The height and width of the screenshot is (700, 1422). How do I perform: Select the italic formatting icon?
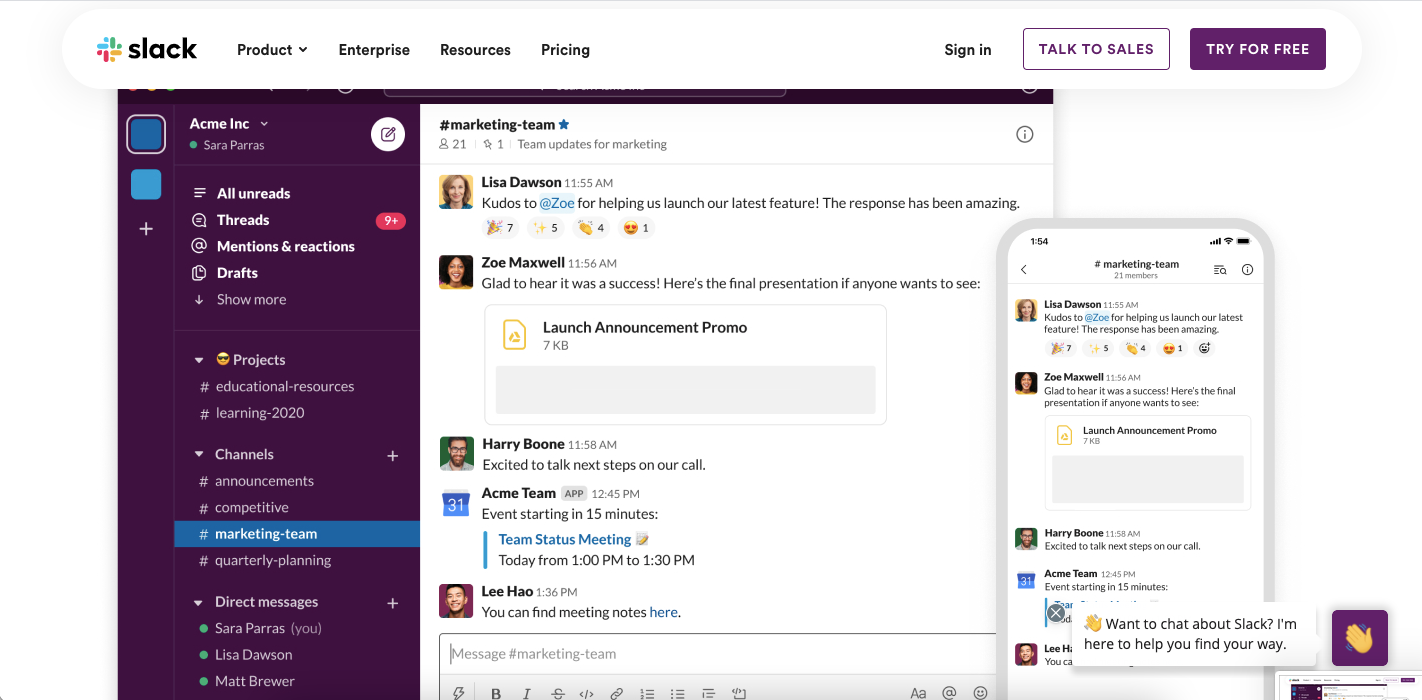point(526,692)
